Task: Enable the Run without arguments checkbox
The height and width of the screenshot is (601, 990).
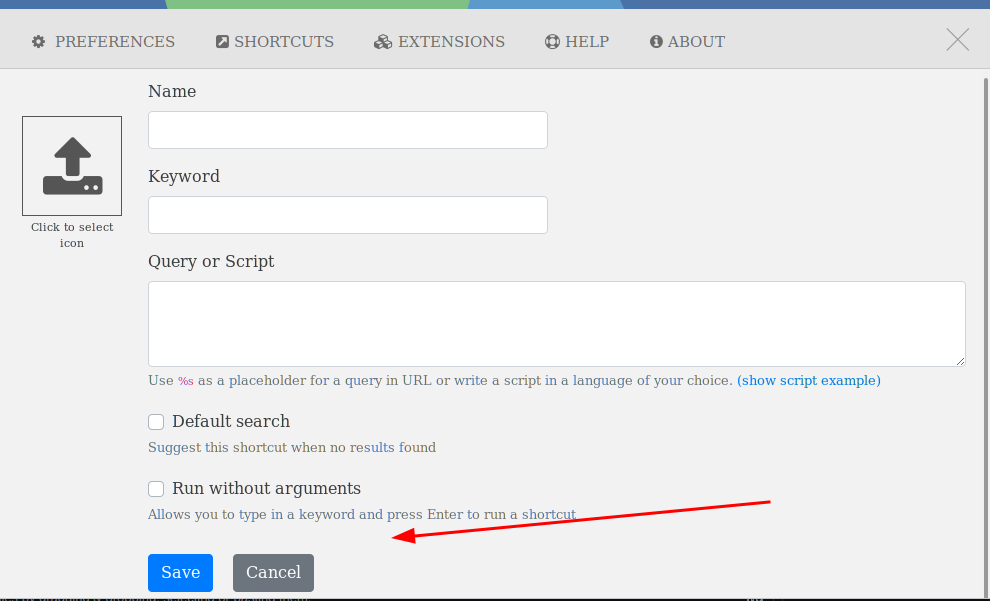Action: click(x=156, y=488)
